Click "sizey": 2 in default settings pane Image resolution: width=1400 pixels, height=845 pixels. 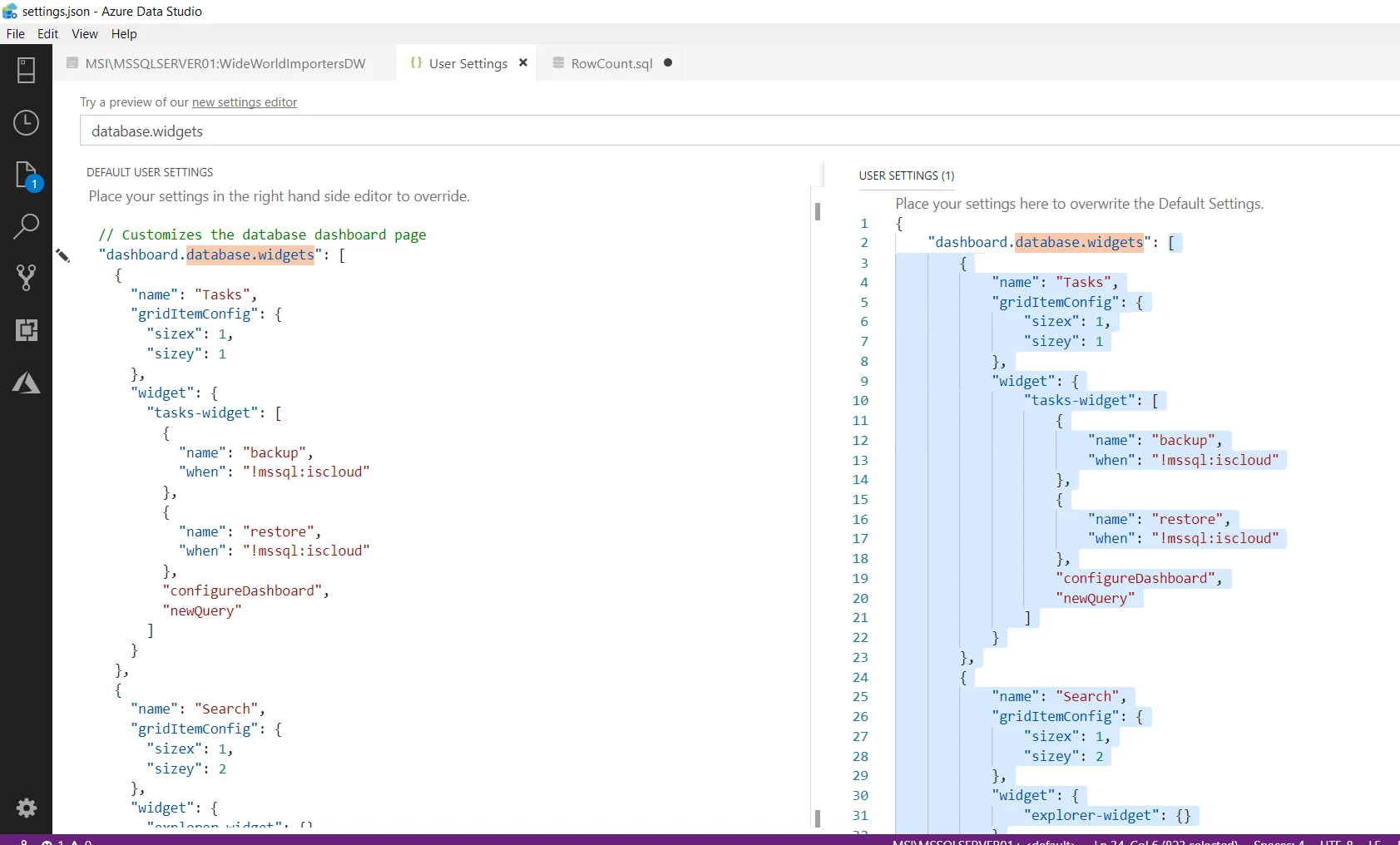[186, 768]
